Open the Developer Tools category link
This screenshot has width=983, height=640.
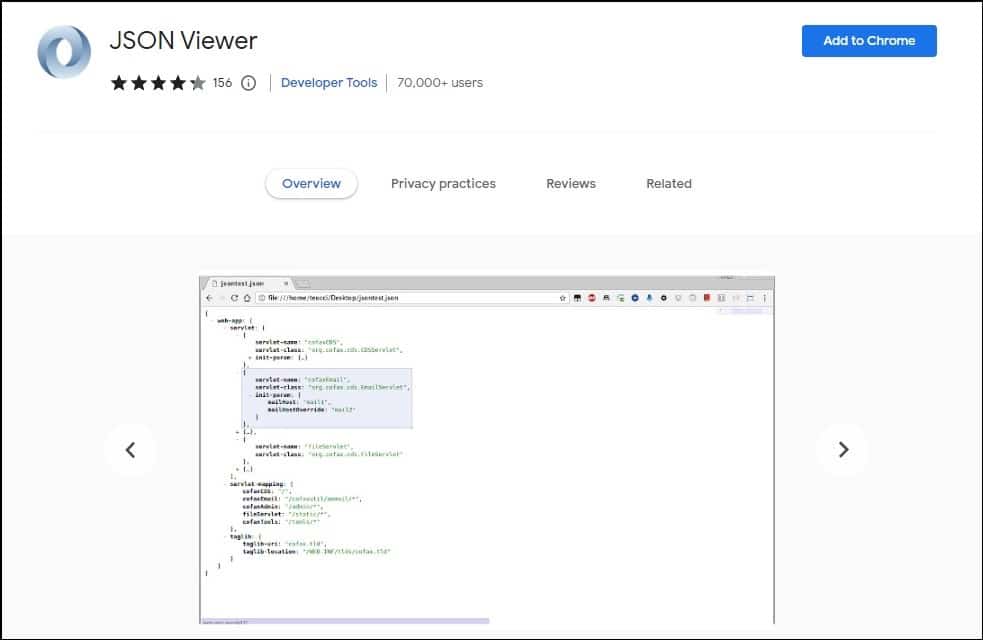click(x=329, y=83)
